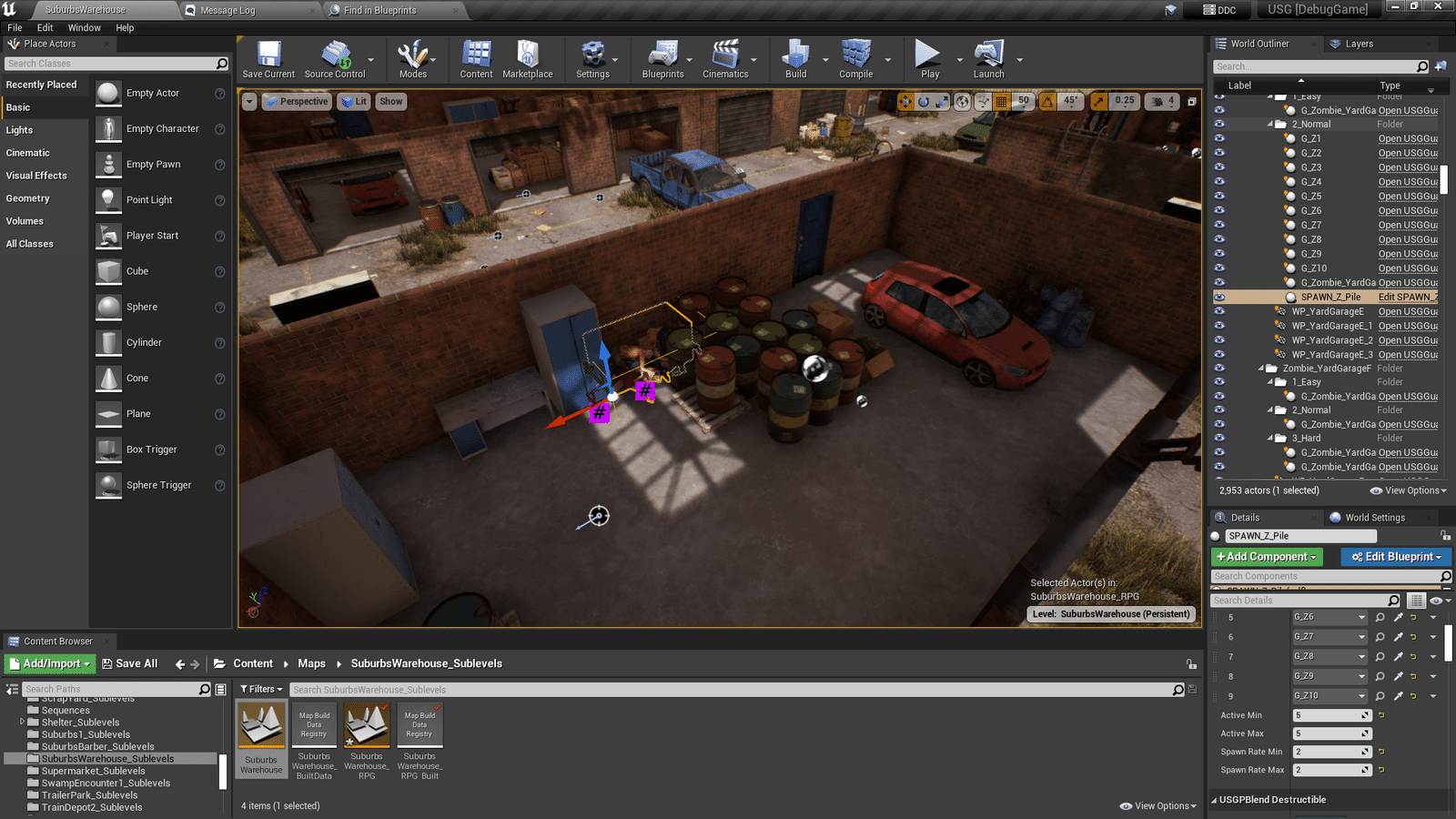Click the Spawn Rate Max value slider field

coord(1332,770)
